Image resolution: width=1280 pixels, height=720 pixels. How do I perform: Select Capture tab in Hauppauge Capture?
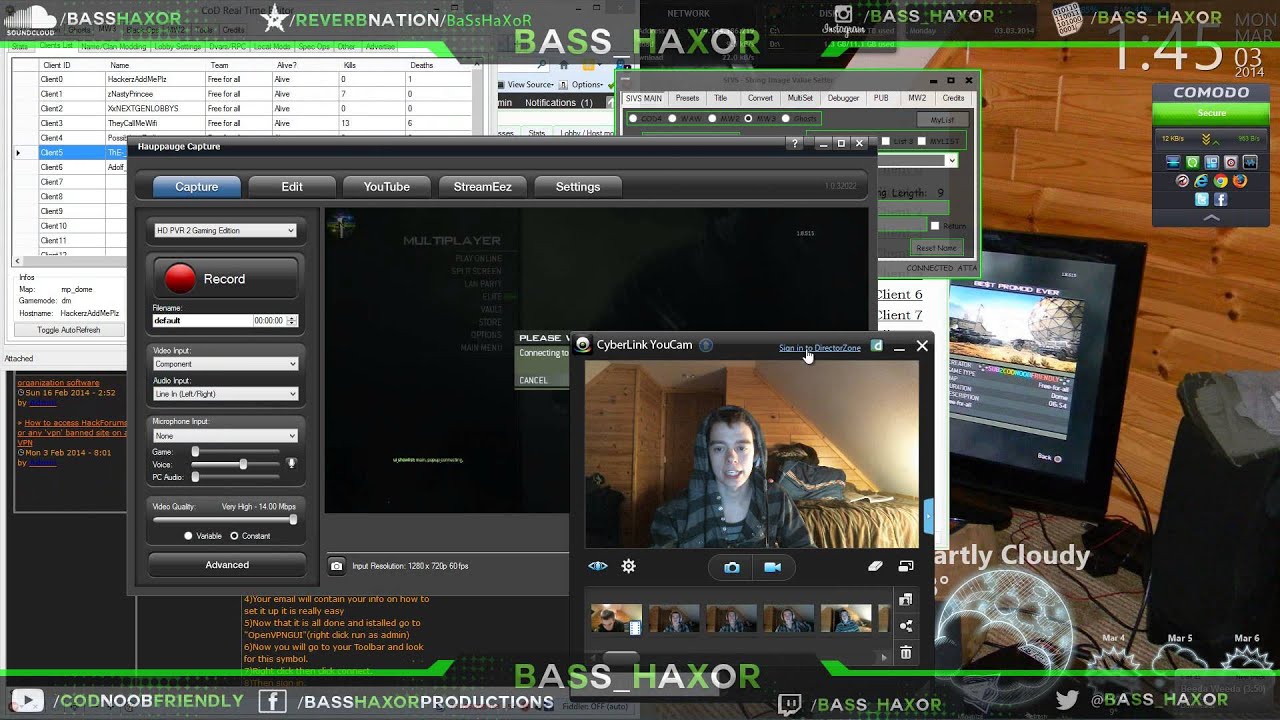197,187
